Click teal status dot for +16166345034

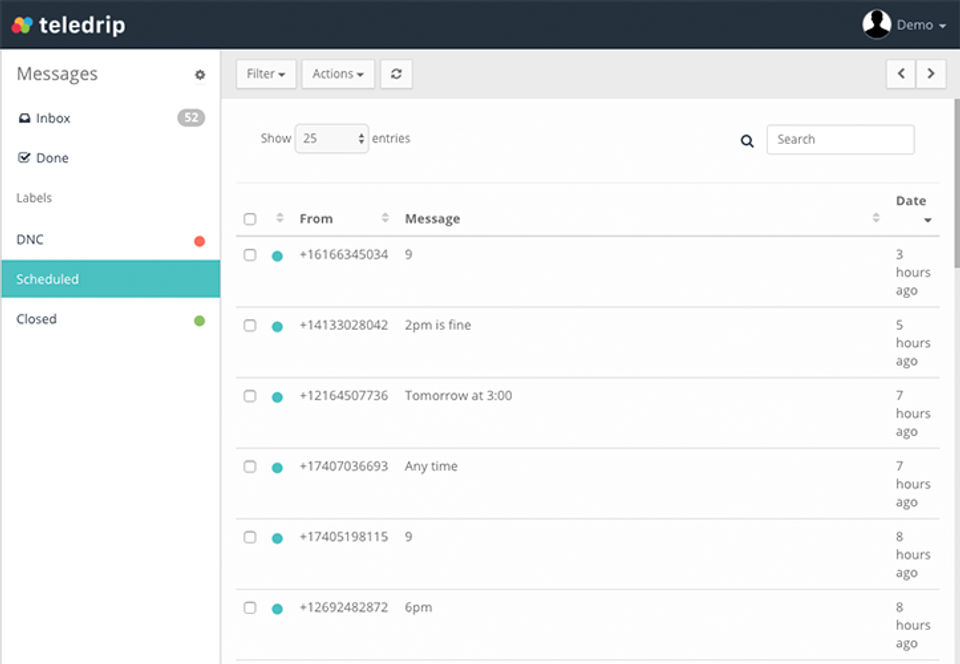[277, 256]
